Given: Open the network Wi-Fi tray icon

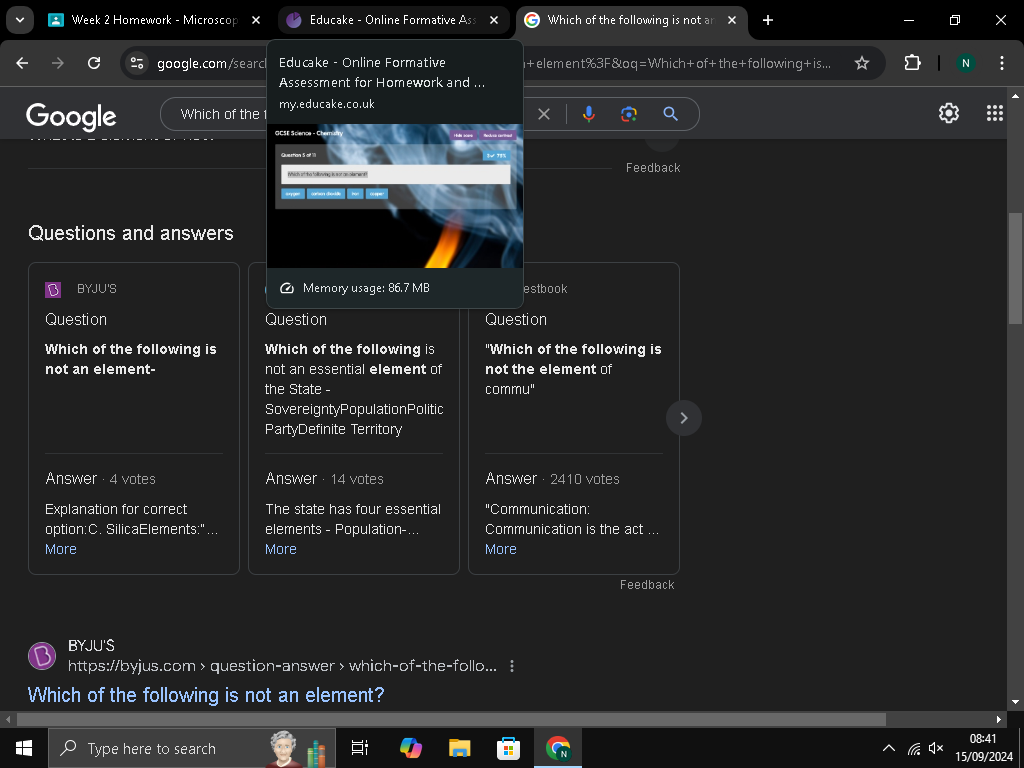Looking at the screenshot, I should click(914, 748).
